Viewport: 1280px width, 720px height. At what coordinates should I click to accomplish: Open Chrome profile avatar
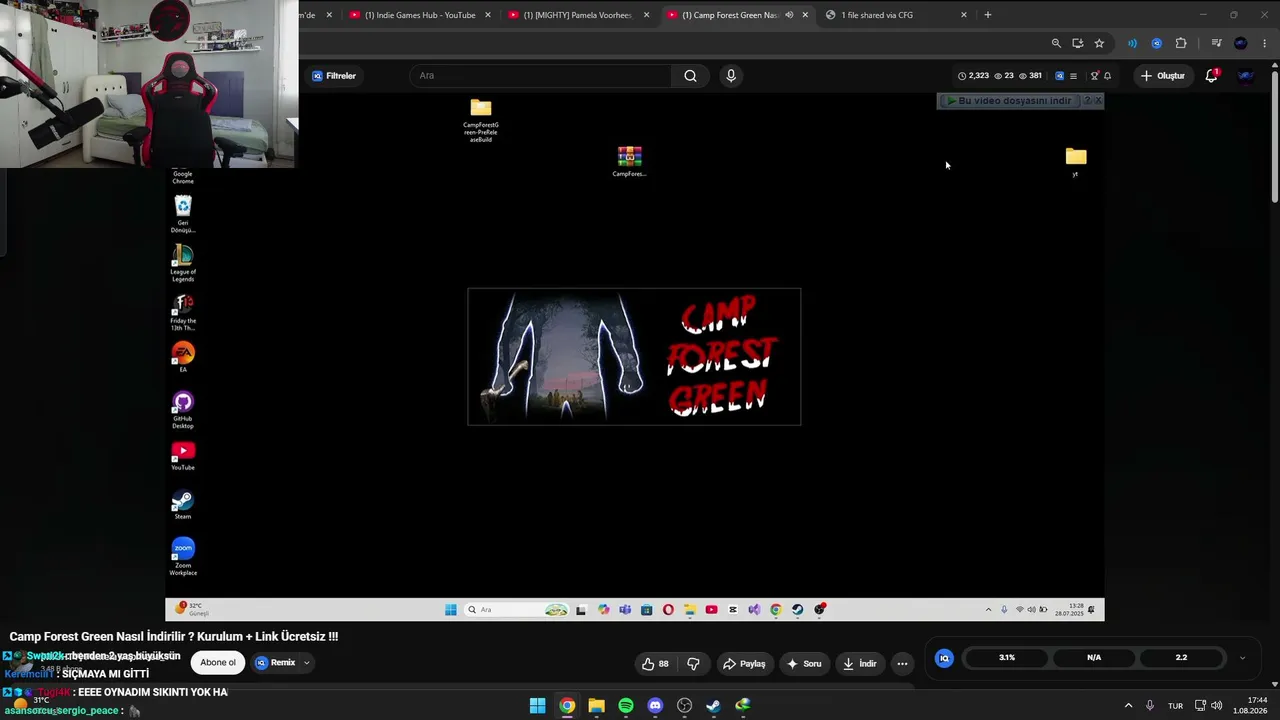pyautogui.click(x=1241, y=43)
